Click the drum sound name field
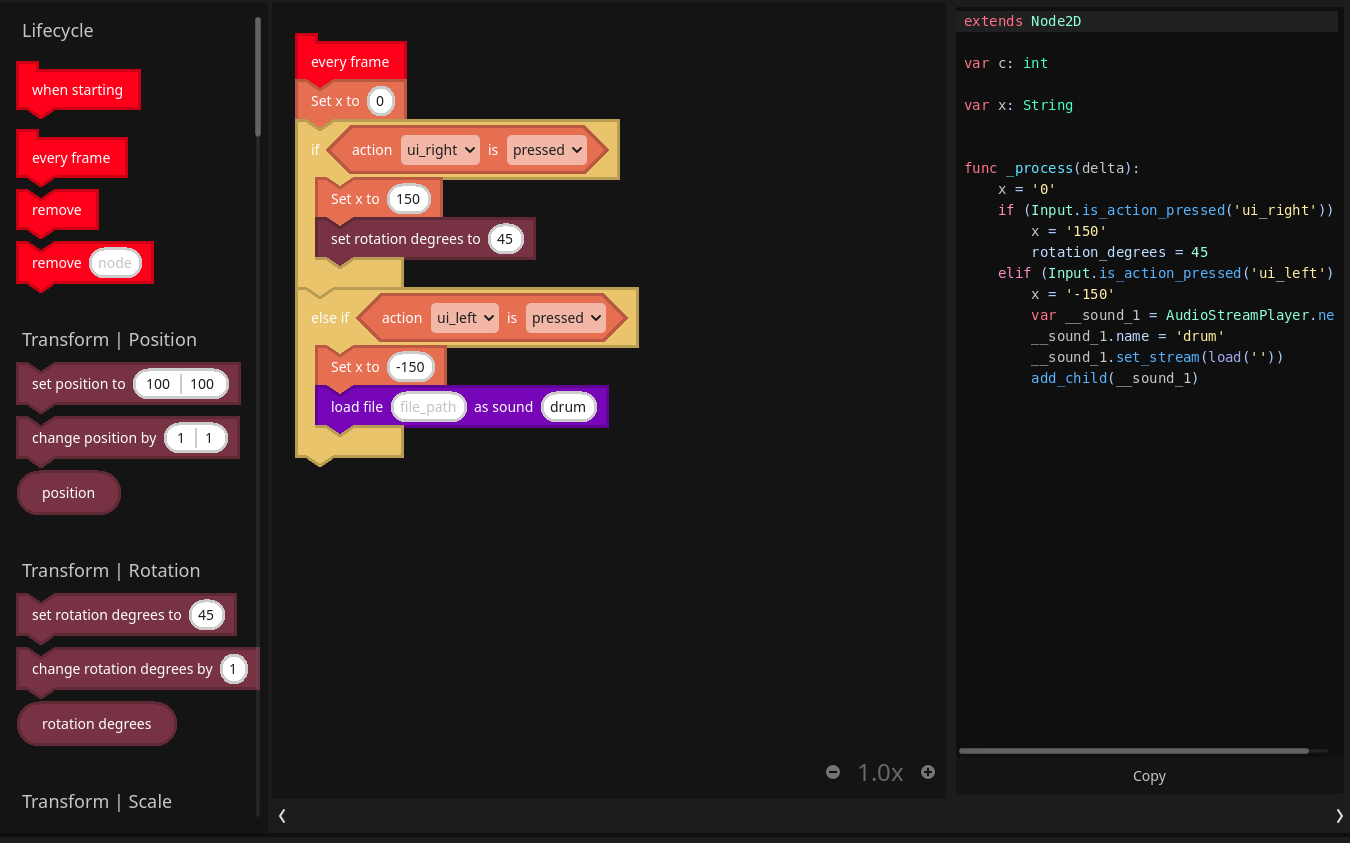Viewport: 1350px width, 843px height. pos(568,407)
